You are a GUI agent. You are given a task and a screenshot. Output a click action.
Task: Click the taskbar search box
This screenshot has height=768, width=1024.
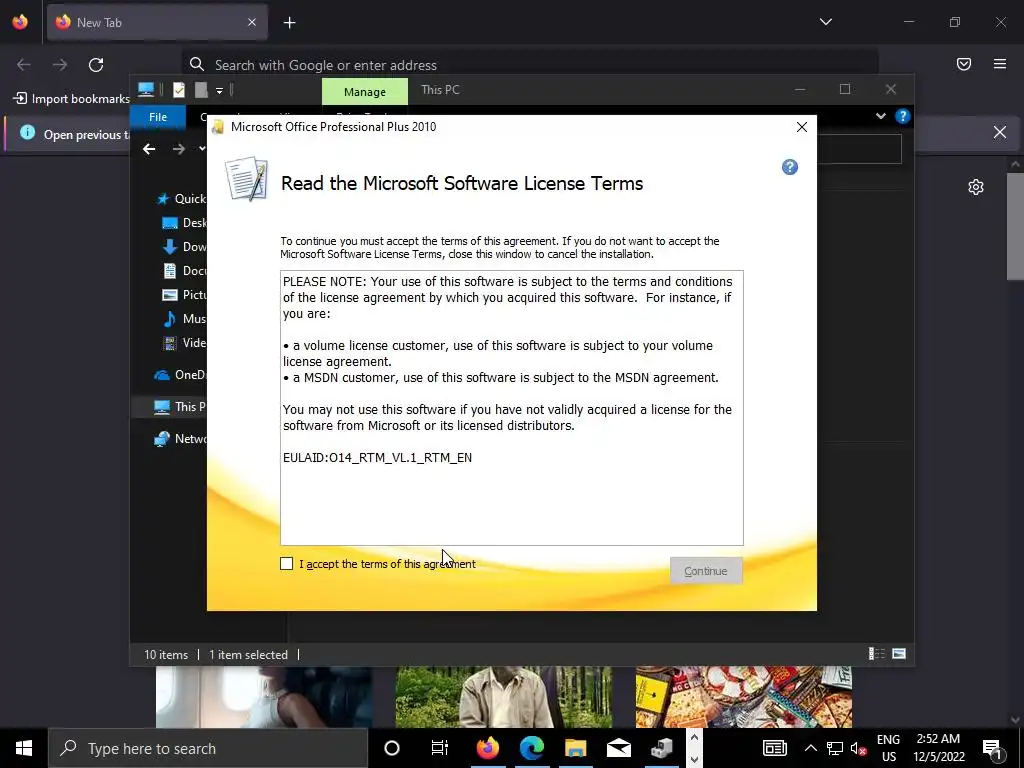click(x=208, y=748)
